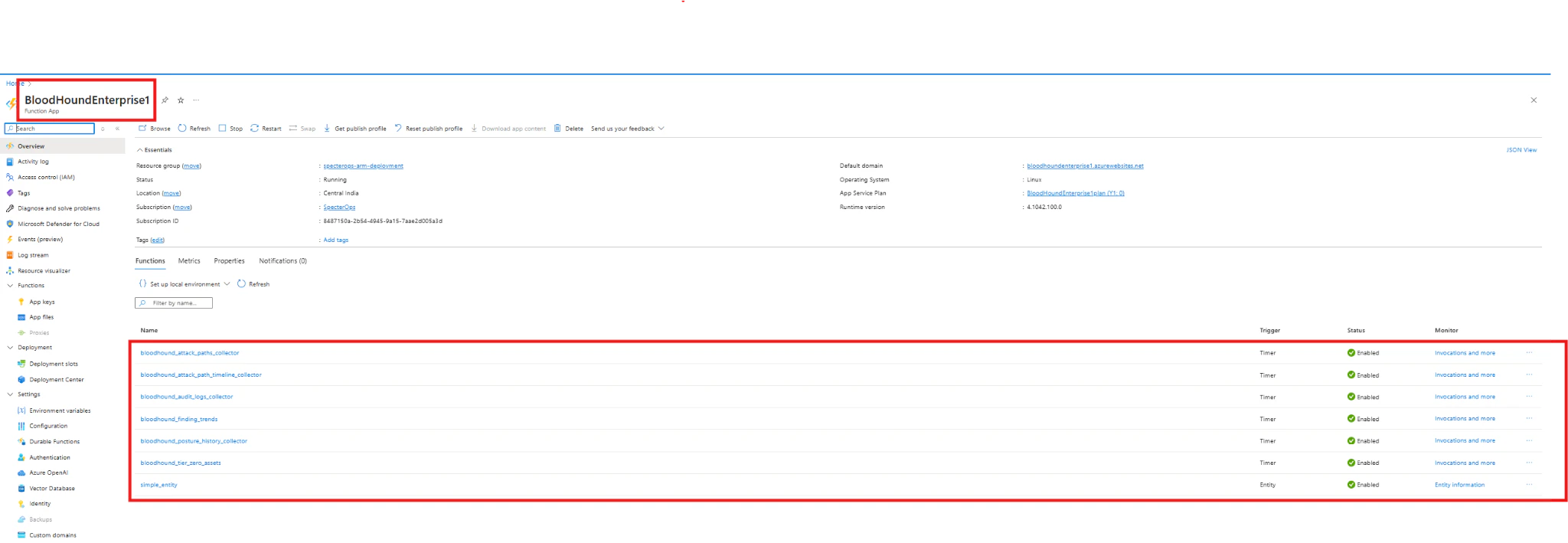
Task: Open Microsoft Defender for Cloud
Action: [x=58, y=224]
